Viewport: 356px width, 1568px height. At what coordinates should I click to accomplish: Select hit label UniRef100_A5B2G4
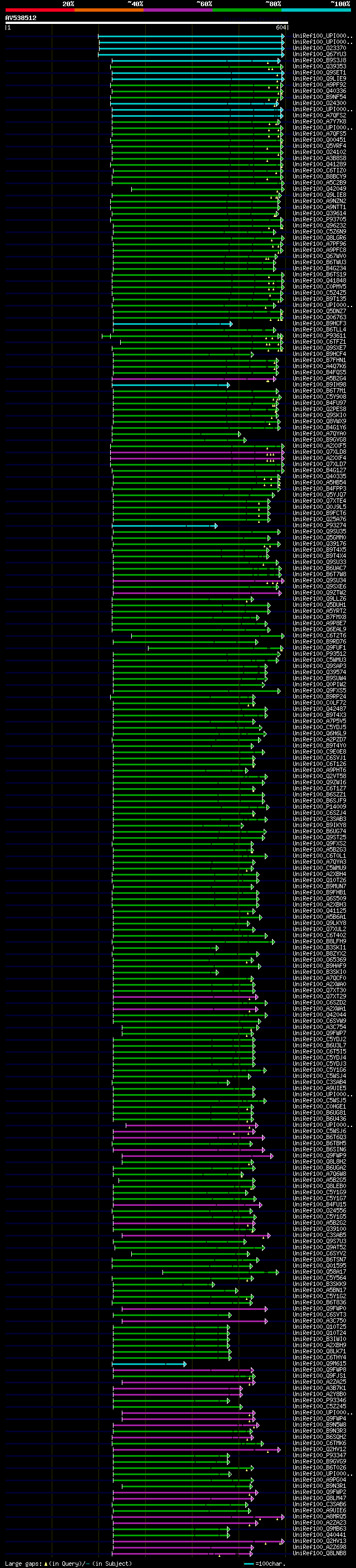click(319, 379)
